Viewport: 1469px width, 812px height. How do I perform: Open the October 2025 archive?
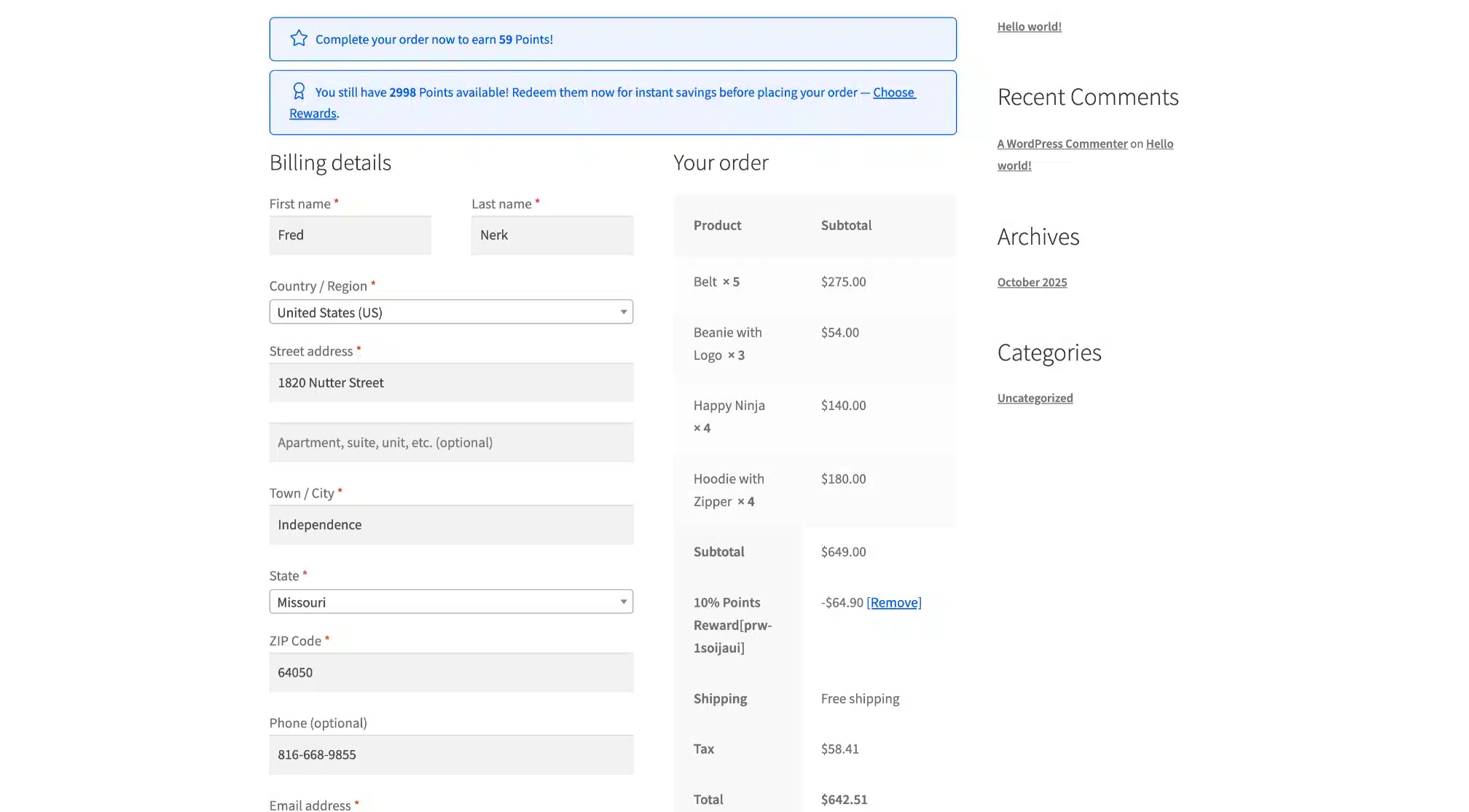coord(1032,283)
